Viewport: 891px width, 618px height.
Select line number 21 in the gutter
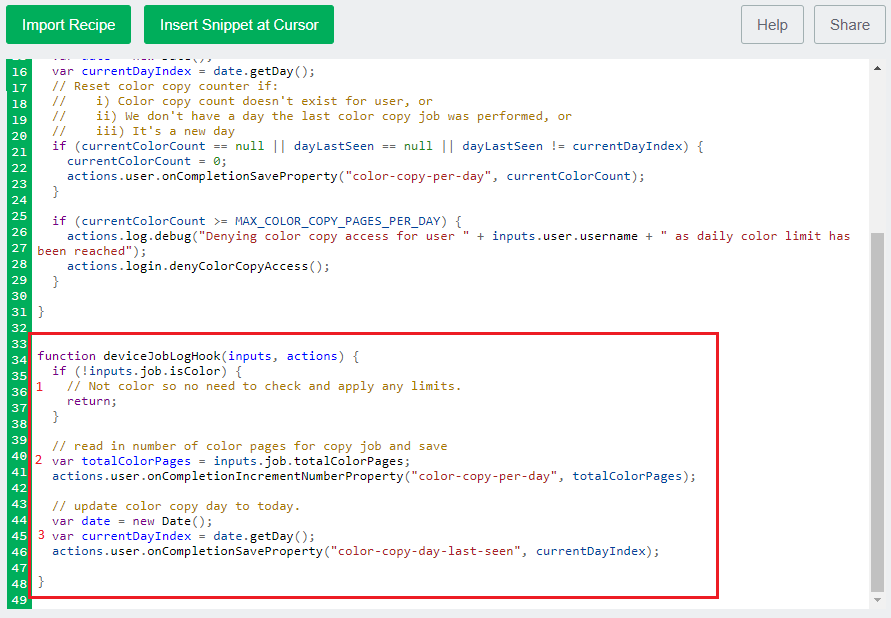coord(19,152)
